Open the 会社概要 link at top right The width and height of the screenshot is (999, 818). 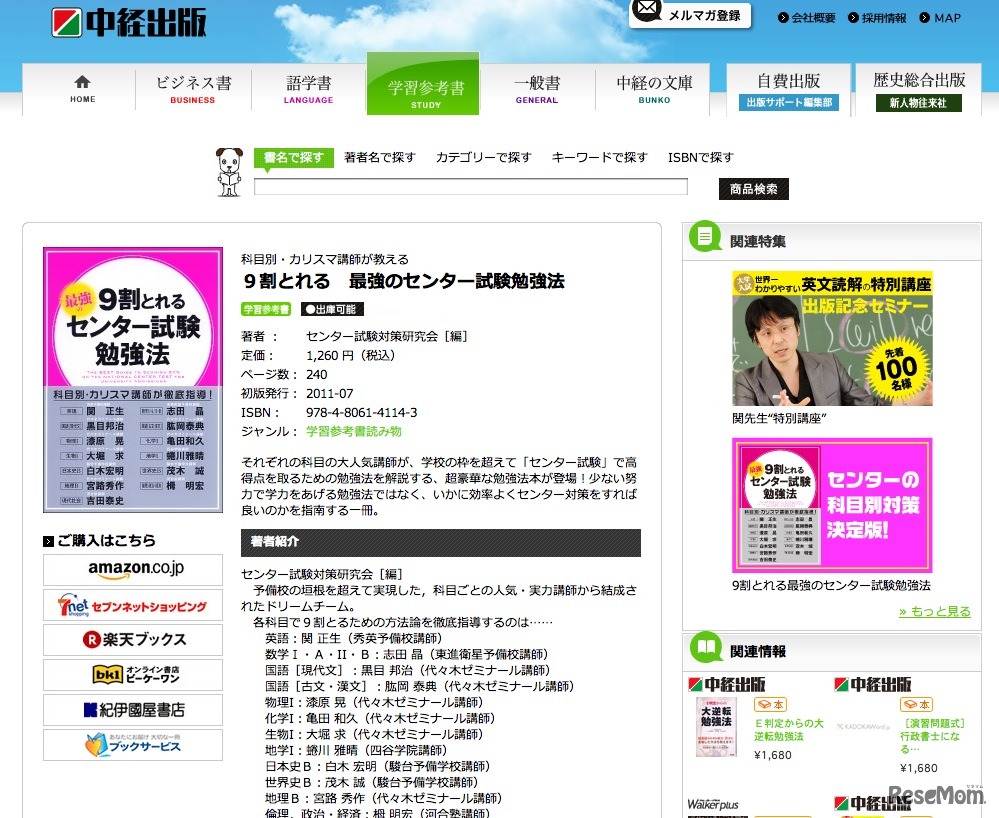[x=814, y=17]
